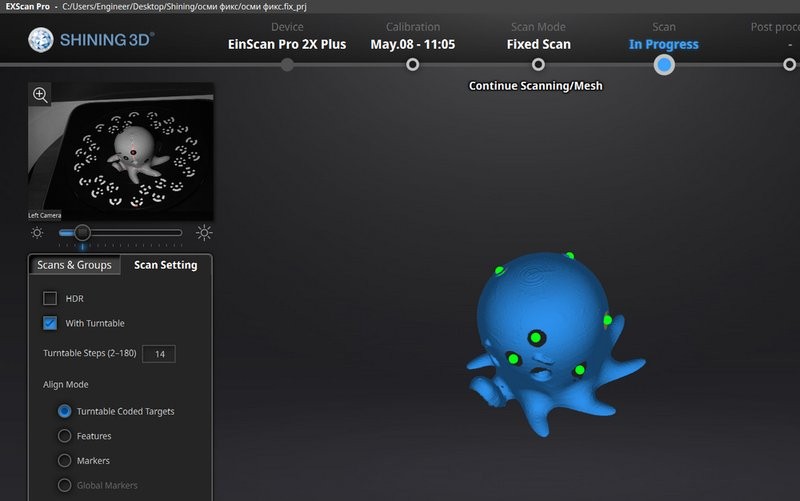
Task: Click the Turntable Steps input field
Action: [x=159, y=354]
